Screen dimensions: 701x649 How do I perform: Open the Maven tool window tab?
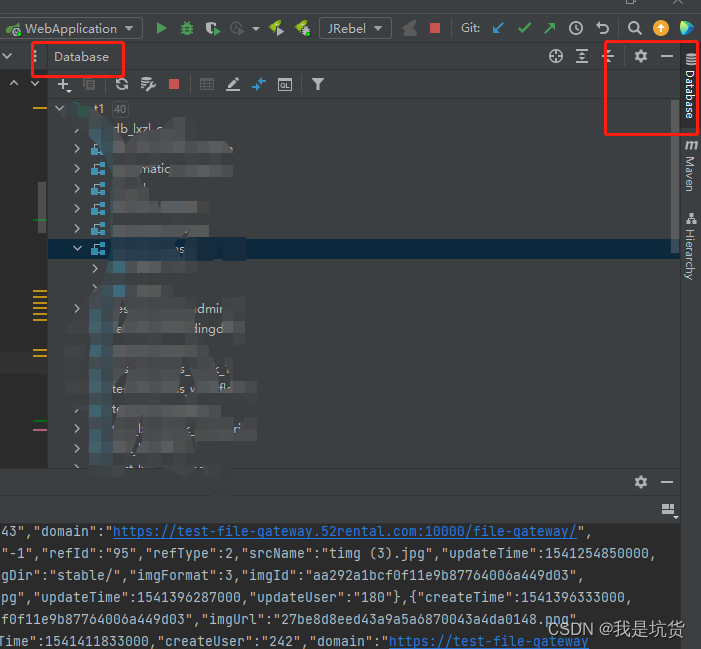pos(690,166)
